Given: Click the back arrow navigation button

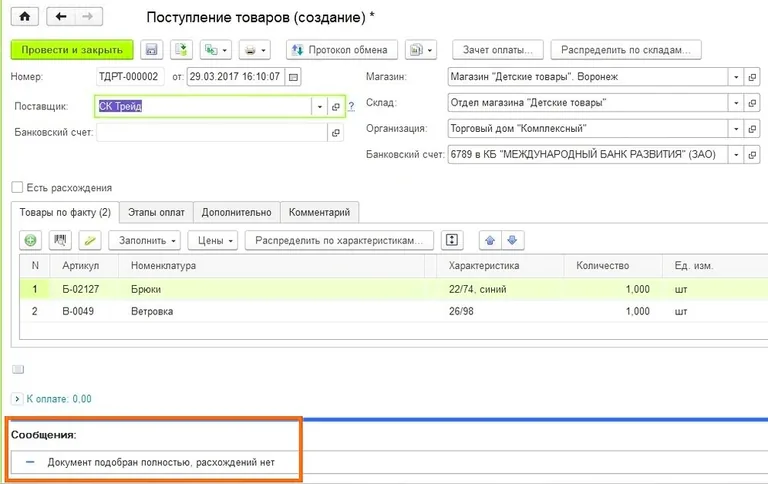Looking at the screenshot, I should tap(61, 16).
